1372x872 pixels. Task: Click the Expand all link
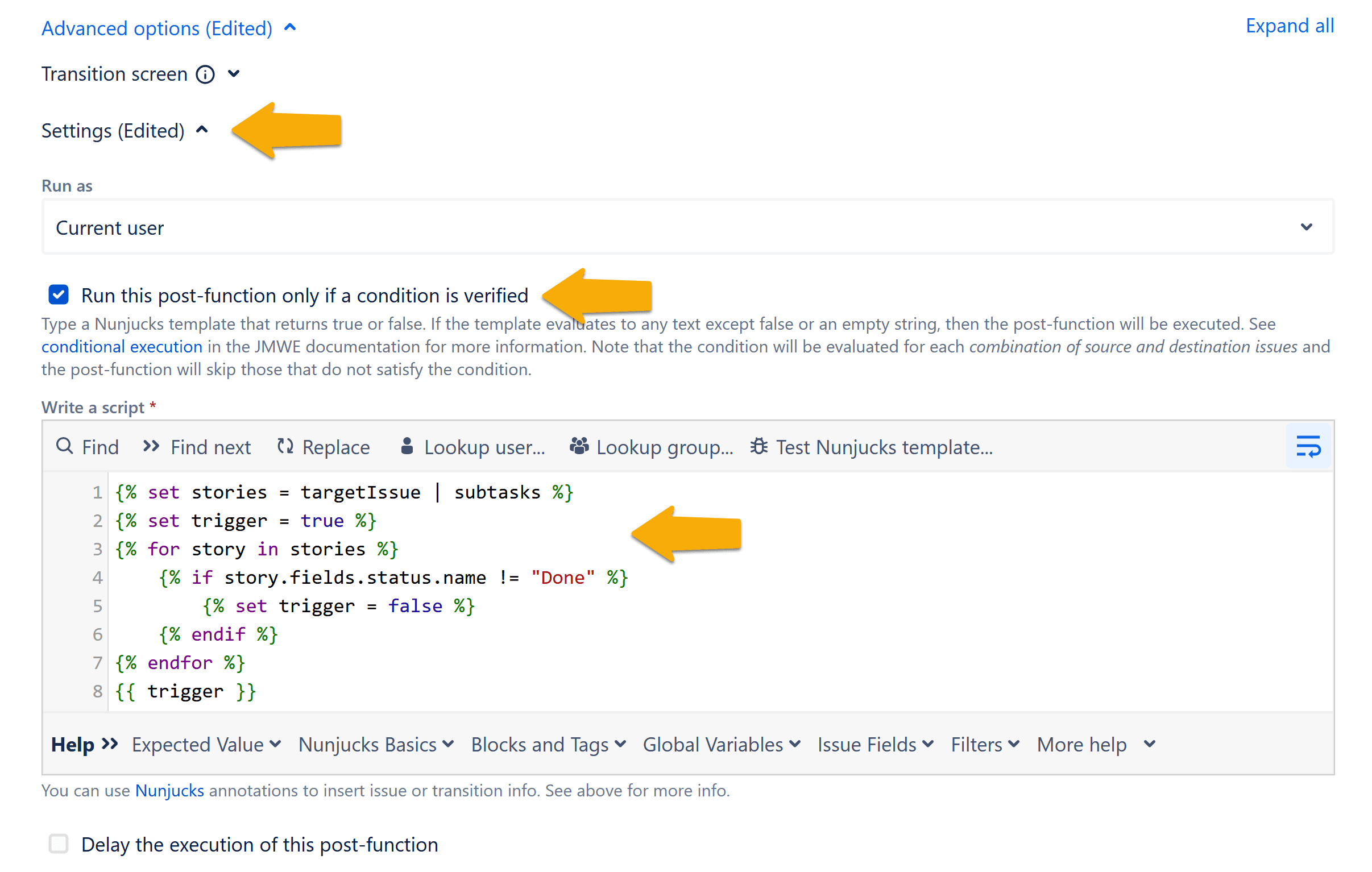[1290, 26]
